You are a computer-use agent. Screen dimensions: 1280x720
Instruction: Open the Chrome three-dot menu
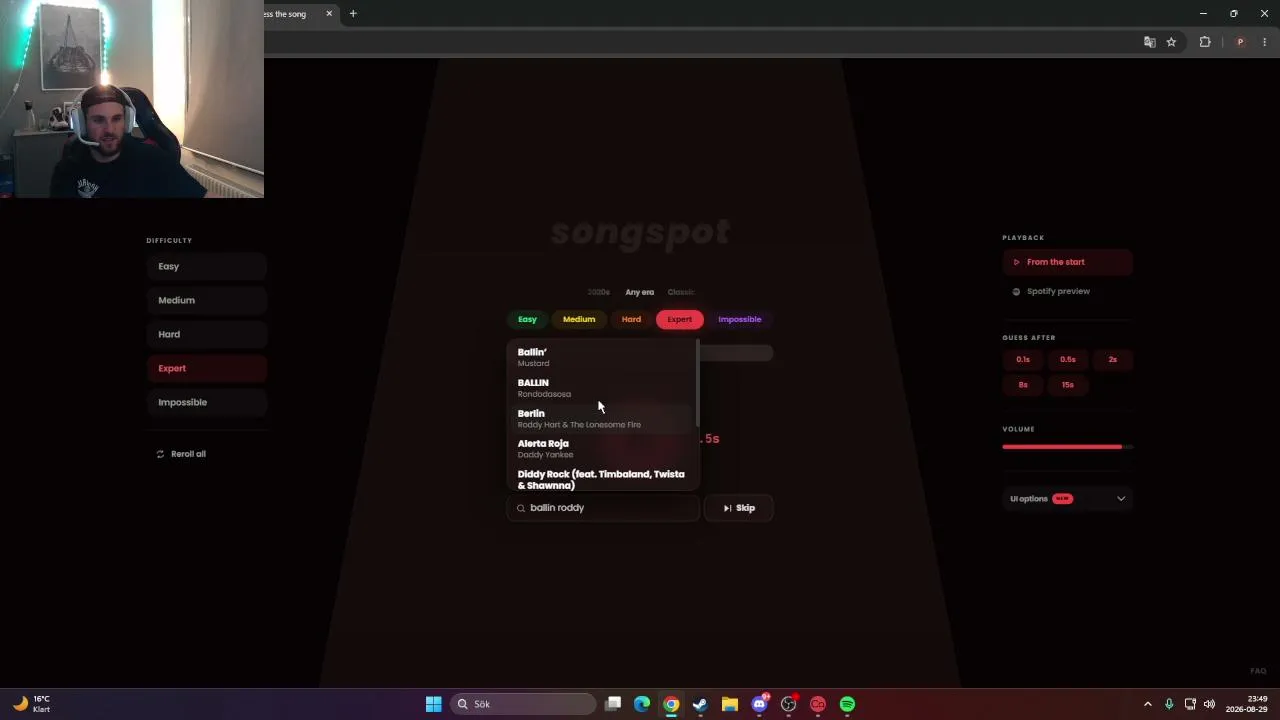1265,42
